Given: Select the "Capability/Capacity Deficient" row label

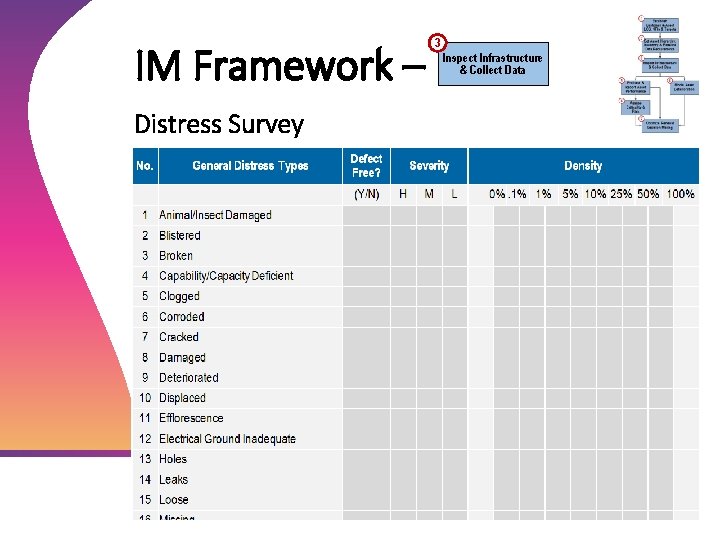Looking at the screenshot, I should (226, 276).
